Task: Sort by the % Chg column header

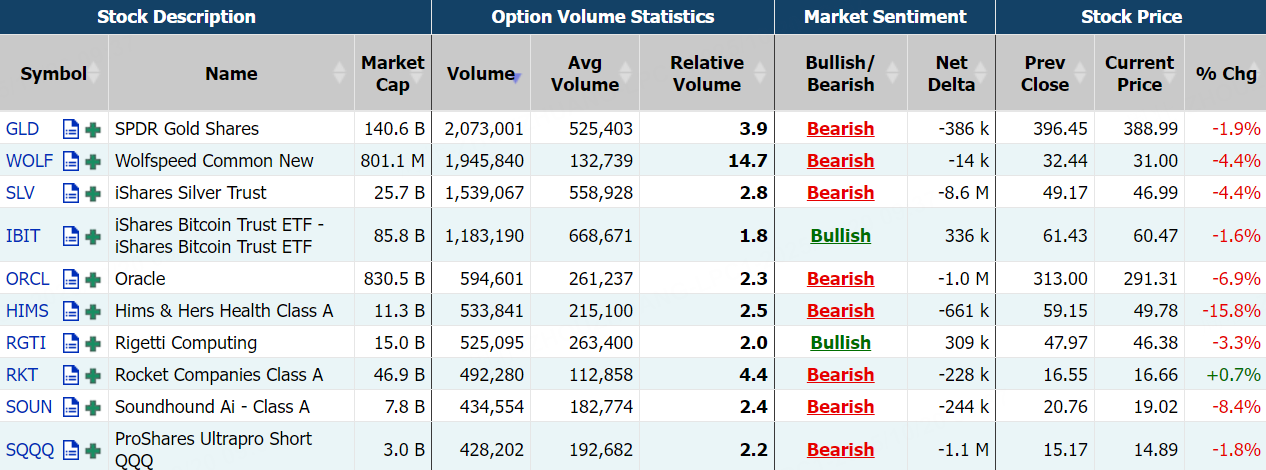Action: tap(1226, 73)
